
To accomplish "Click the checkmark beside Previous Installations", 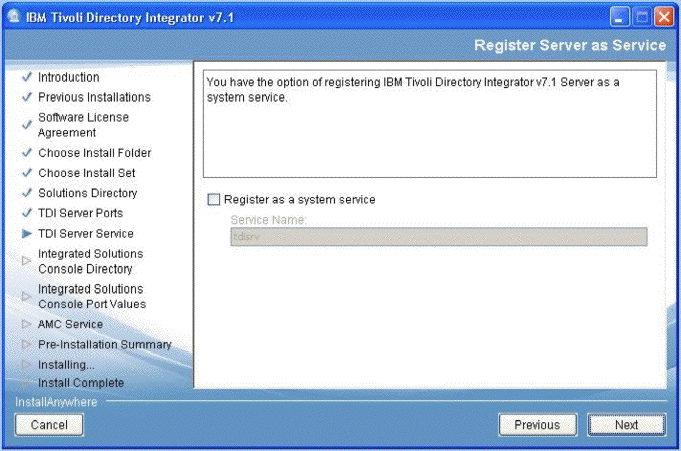I will pos(26,97).
